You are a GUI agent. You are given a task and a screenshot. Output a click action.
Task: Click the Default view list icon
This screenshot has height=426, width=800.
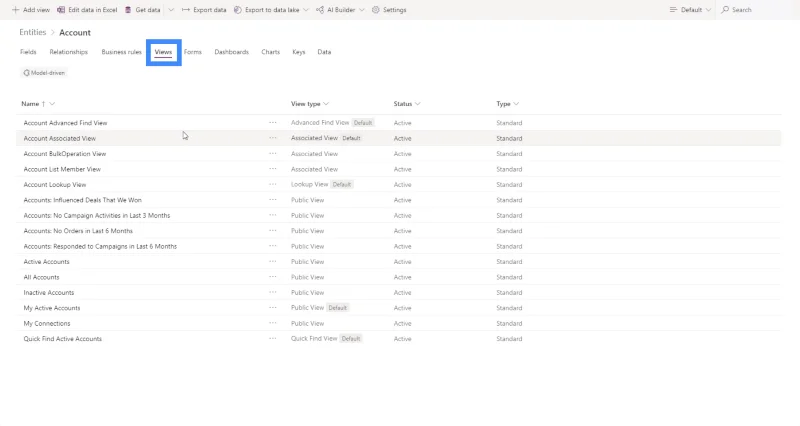(x=673, y=10)
